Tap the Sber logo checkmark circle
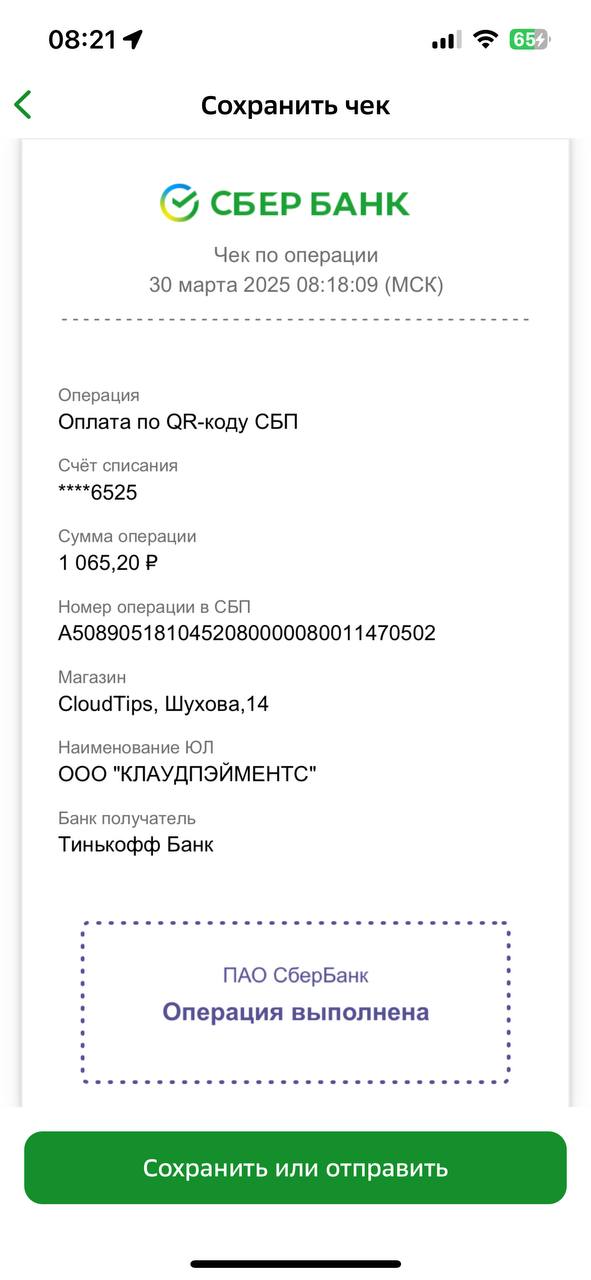This screenshot has height=1280, width=591. [x=180, y=203]
